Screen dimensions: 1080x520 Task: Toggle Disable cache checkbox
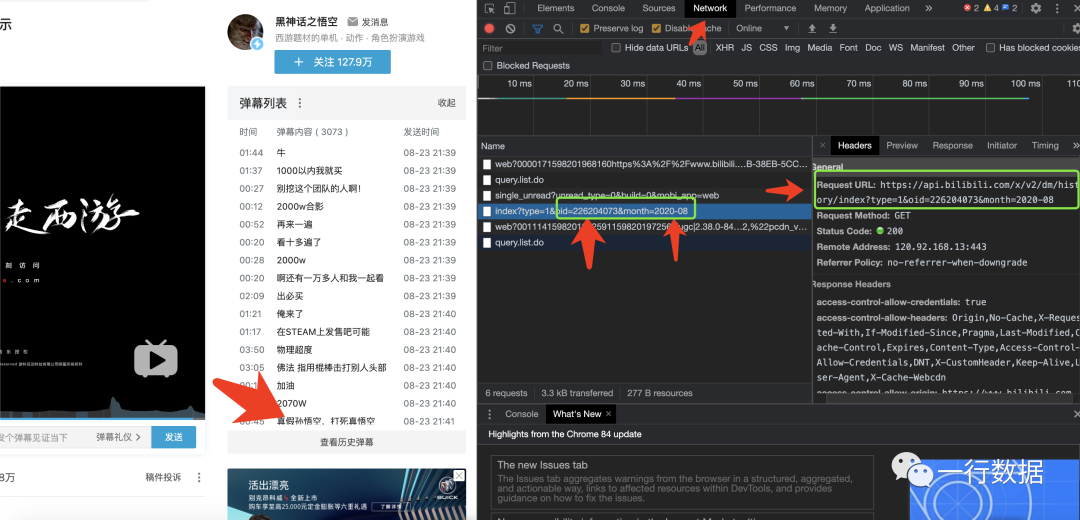point(656,28)
